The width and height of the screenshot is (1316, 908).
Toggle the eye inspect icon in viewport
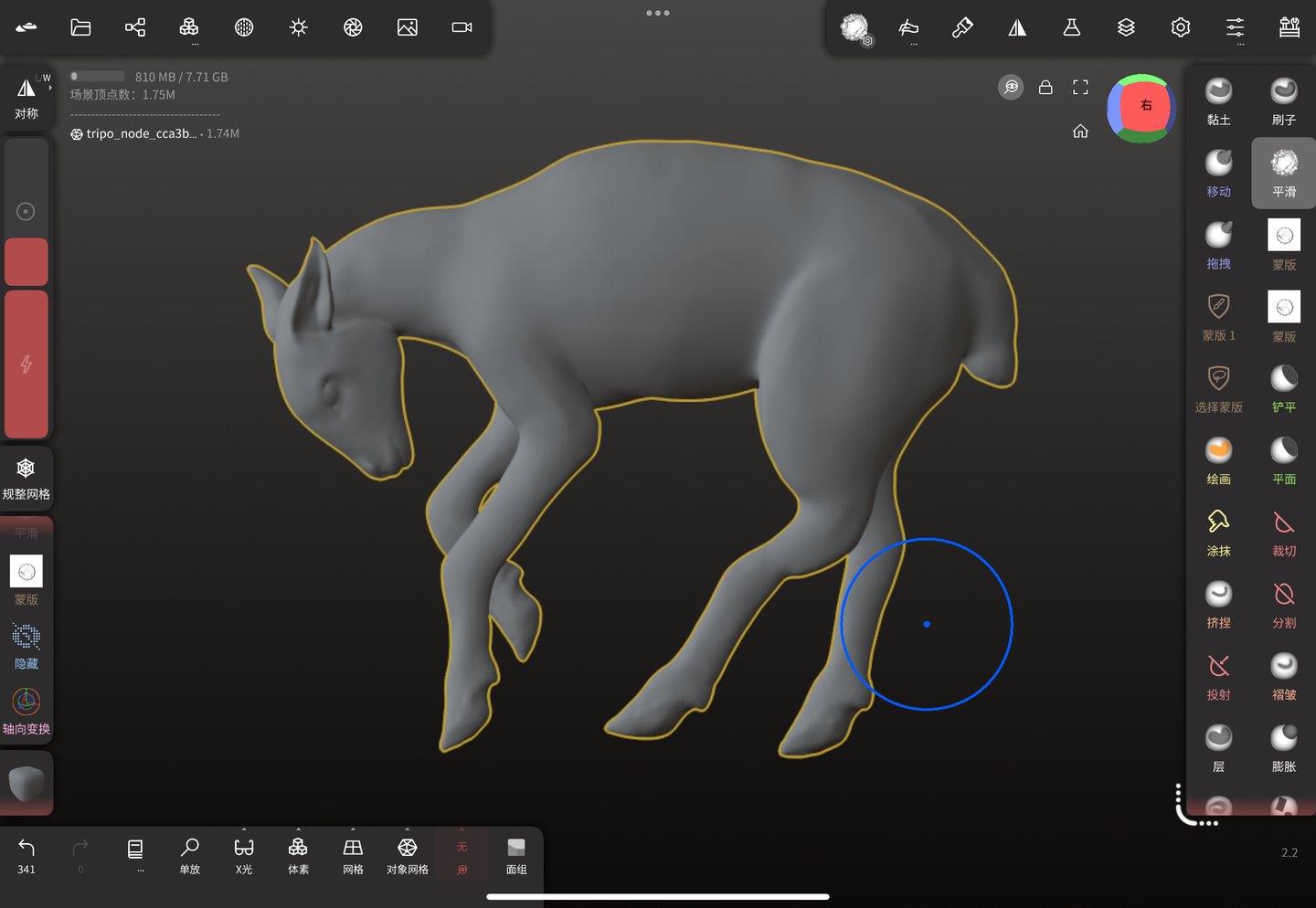click(x=1011, y=87)
